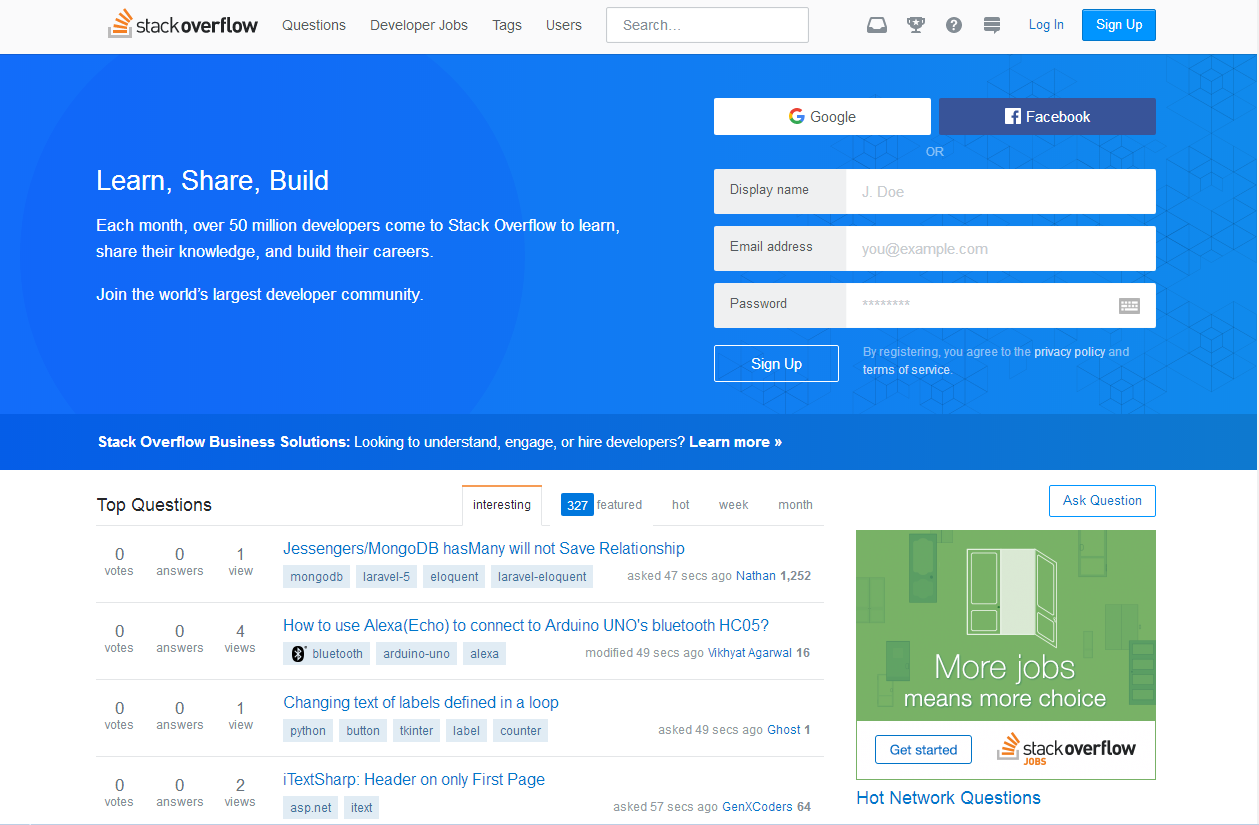Go to Tags page

tap(507, 25)
